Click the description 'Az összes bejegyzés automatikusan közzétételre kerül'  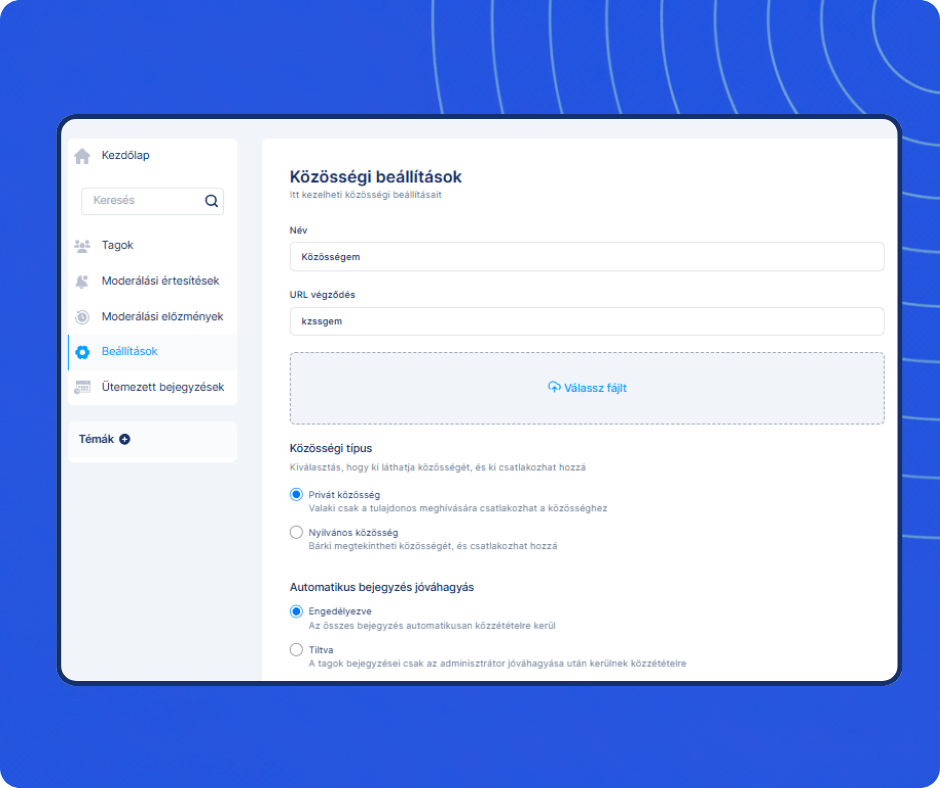click(432, 625)
